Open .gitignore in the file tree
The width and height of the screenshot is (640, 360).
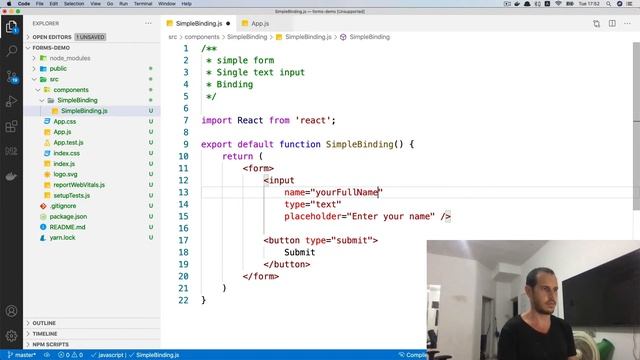pos(63,206)
